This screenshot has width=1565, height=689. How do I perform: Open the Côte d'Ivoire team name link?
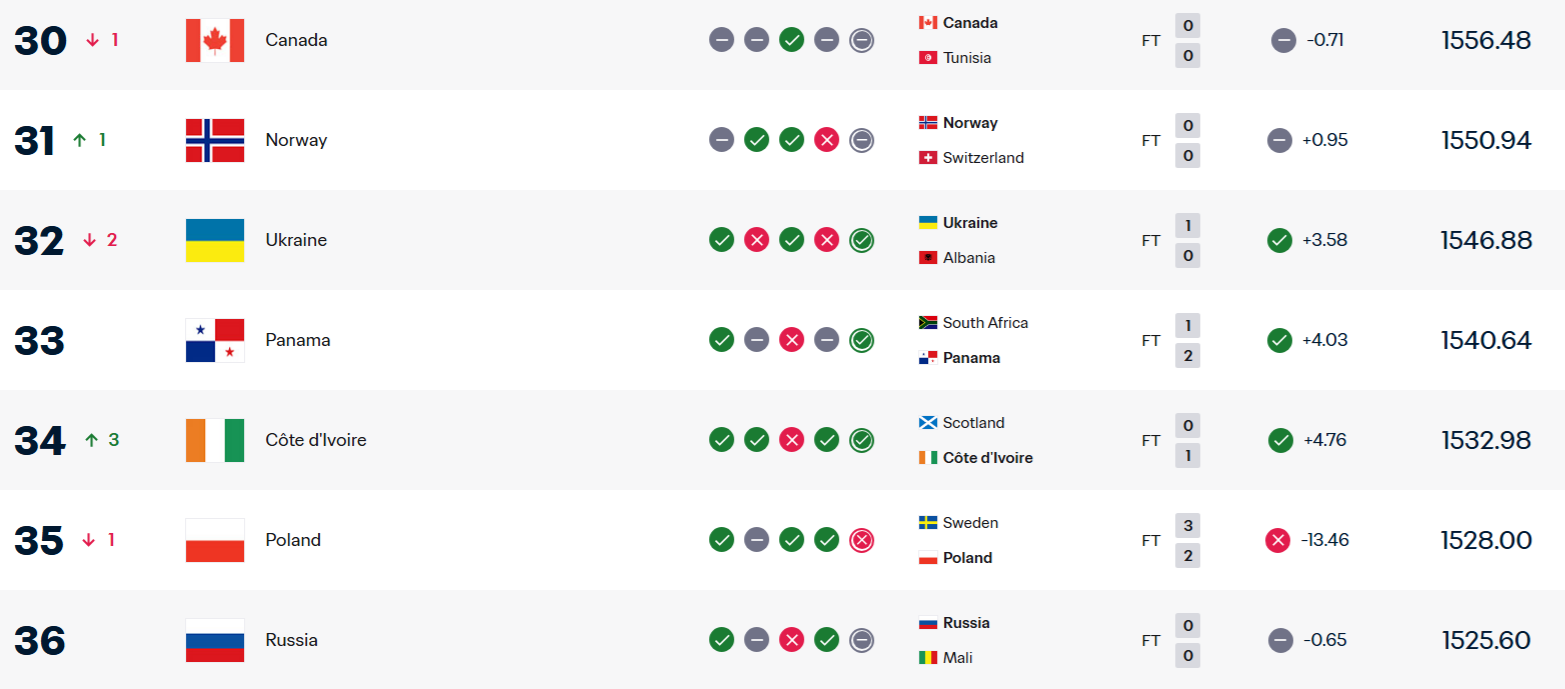coord(315,440)
